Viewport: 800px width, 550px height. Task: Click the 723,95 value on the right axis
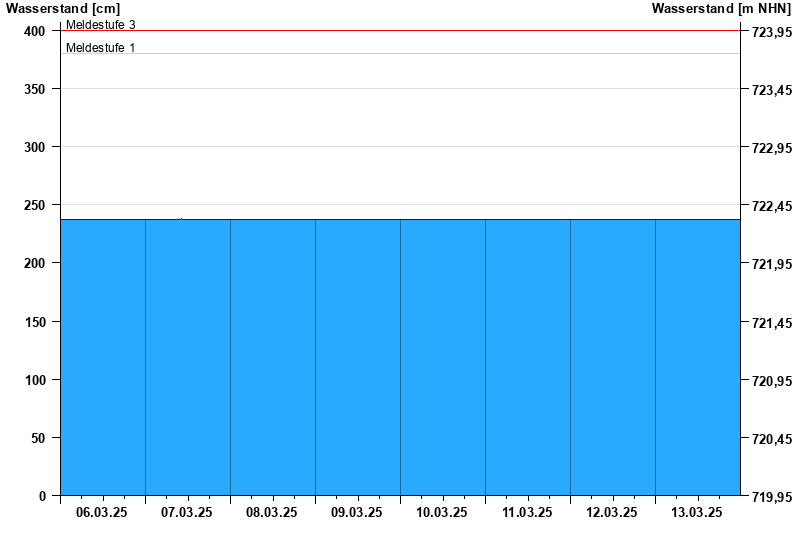click(x=772, y=32)
